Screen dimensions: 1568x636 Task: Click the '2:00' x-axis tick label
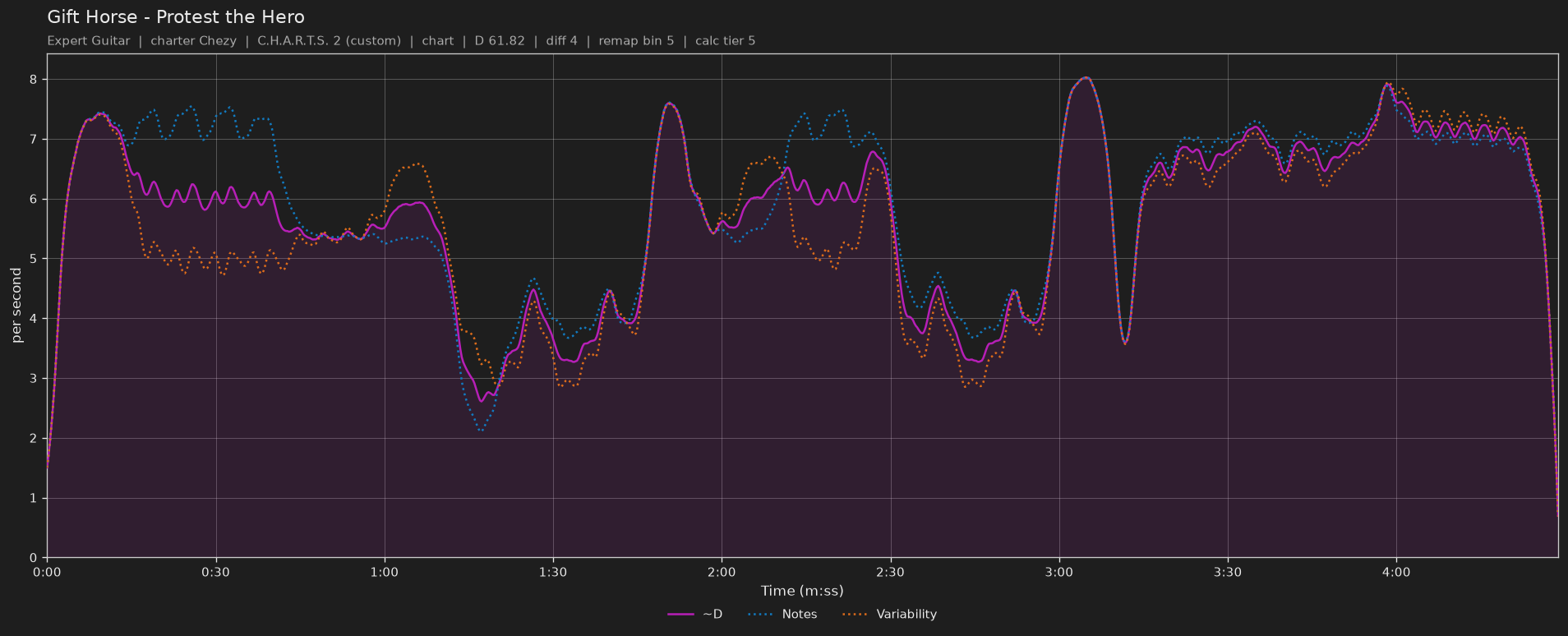[x=722, y=573]
